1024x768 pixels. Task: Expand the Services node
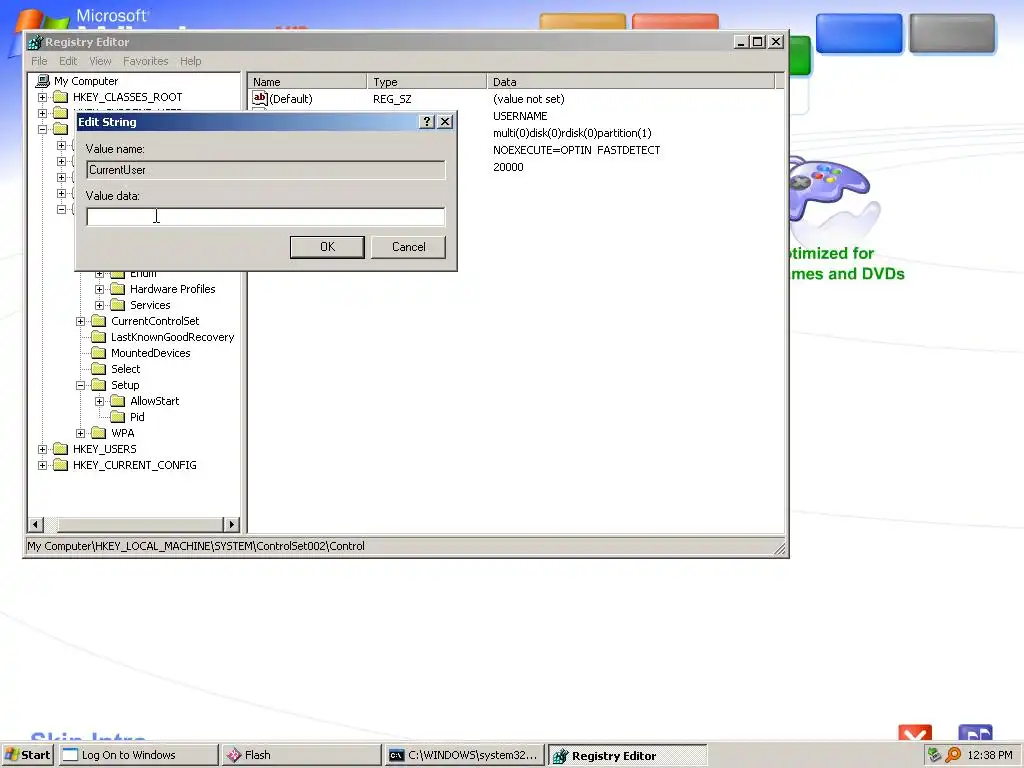(99, 305)
